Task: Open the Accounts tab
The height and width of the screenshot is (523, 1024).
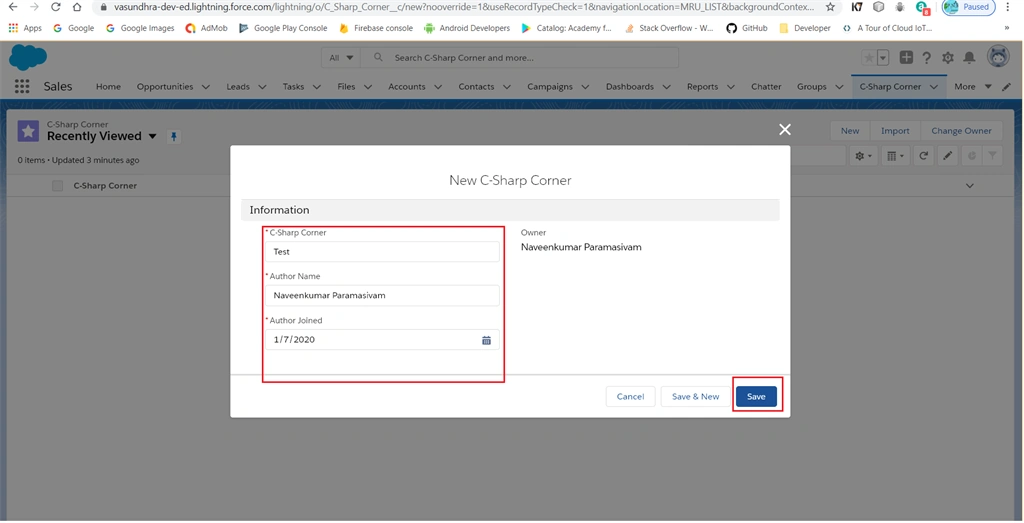Action: click(x=406, y=86)
